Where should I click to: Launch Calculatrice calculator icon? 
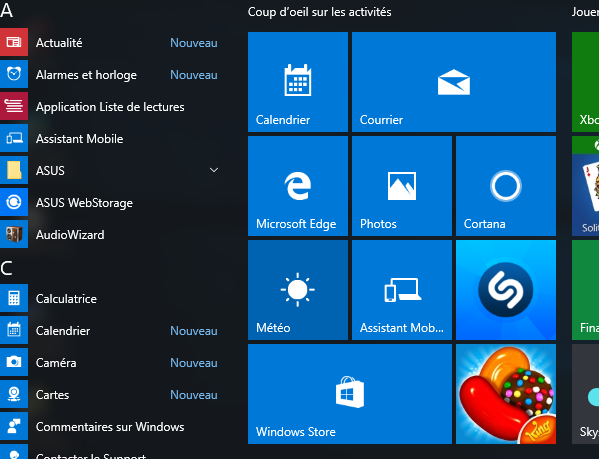(x=14, y=298)
